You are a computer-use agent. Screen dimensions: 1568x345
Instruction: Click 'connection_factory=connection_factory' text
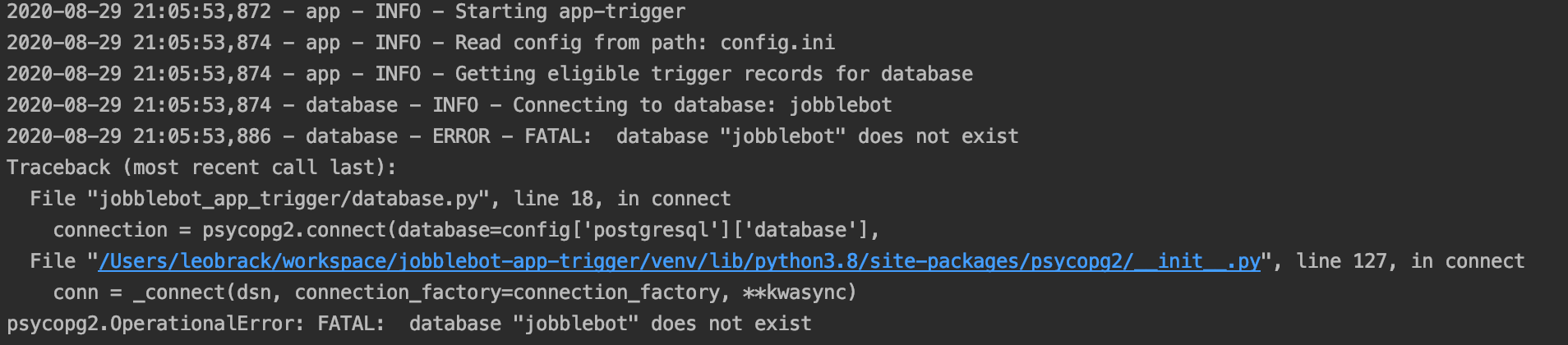click(x=509, y=292)
